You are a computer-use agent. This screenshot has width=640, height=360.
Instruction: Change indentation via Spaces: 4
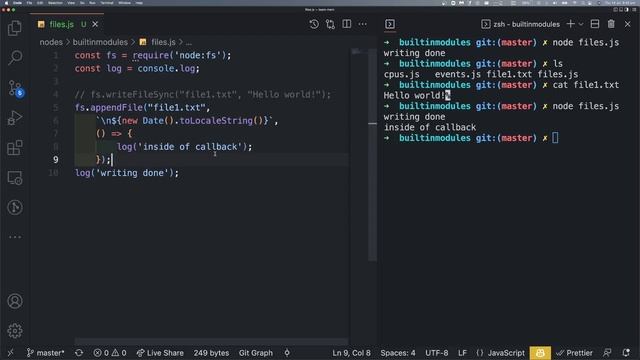pos(398,353)
